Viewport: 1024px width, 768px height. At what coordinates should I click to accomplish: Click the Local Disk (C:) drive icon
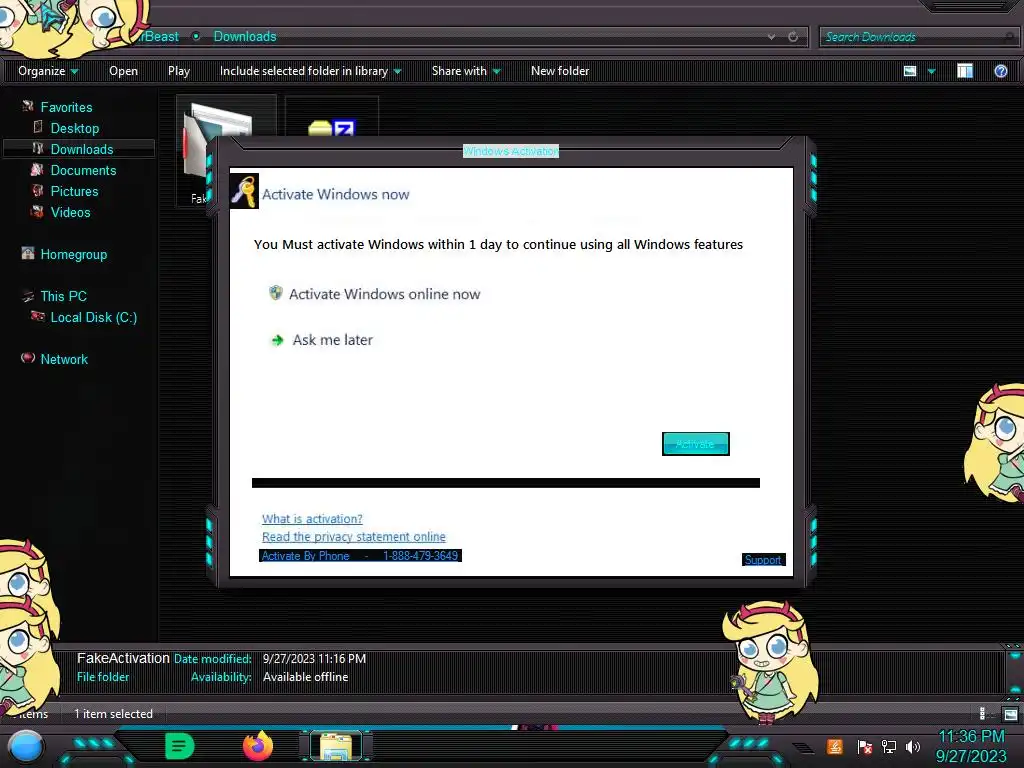(38, 316)
